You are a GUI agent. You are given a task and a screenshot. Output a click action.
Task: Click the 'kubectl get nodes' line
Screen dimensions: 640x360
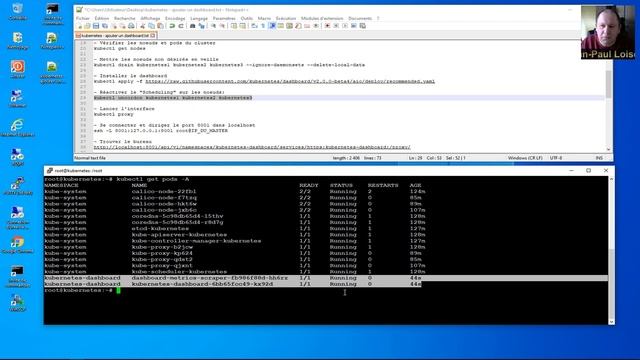coord(120,48)
